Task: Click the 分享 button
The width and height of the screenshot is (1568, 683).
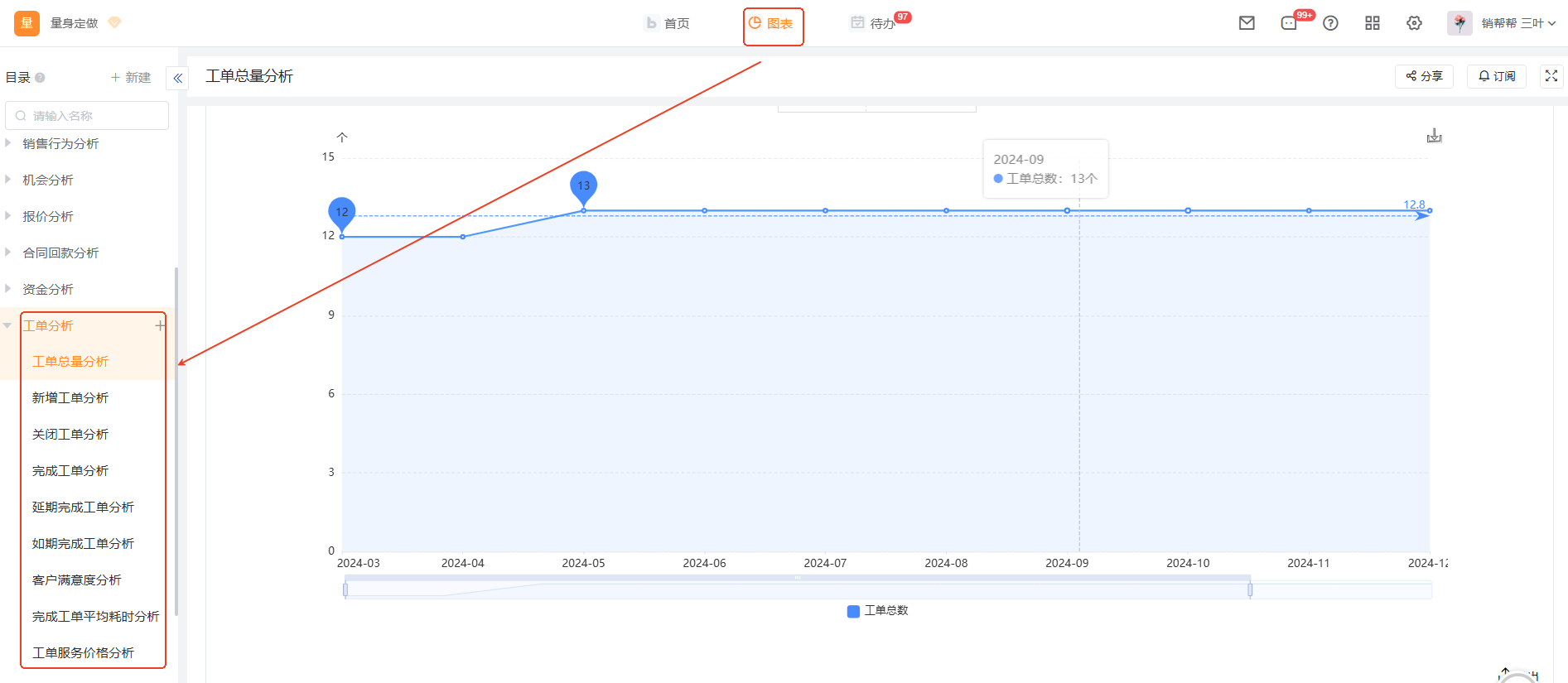Action: pyautogui.click(x=1424, y=76)
